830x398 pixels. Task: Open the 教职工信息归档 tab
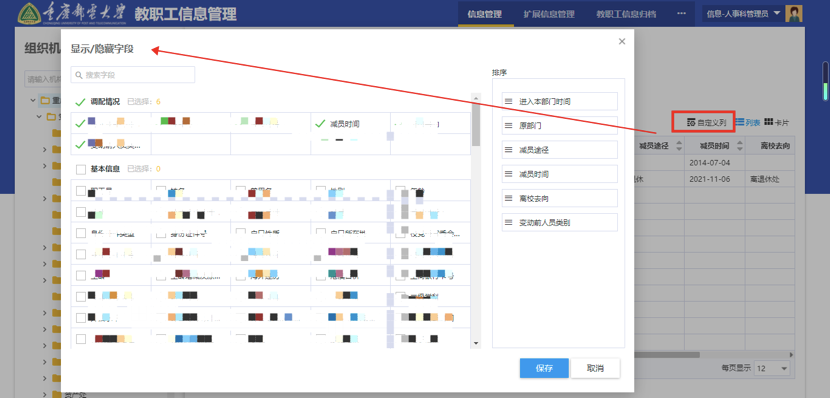click(x=626, y=14)
